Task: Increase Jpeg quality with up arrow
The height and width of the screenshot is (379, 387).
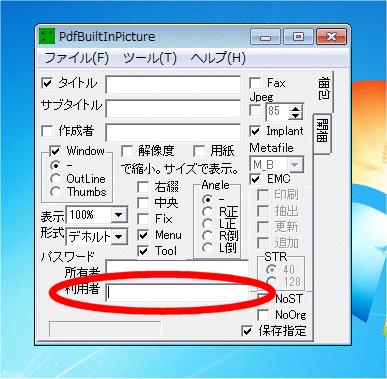Action: [295, 108]
